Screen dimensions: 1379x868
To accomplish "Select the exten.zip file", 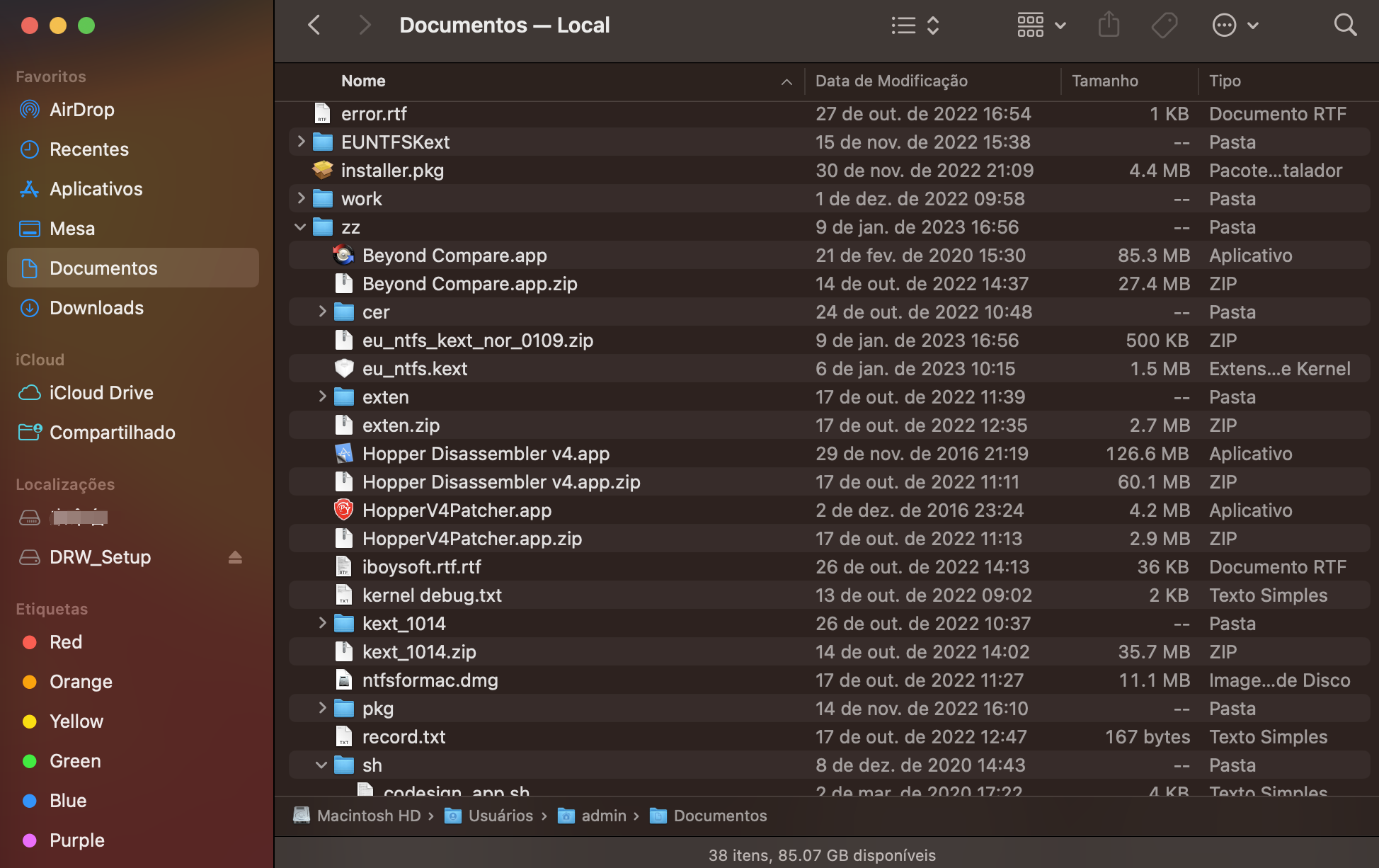I will point(829,425).
